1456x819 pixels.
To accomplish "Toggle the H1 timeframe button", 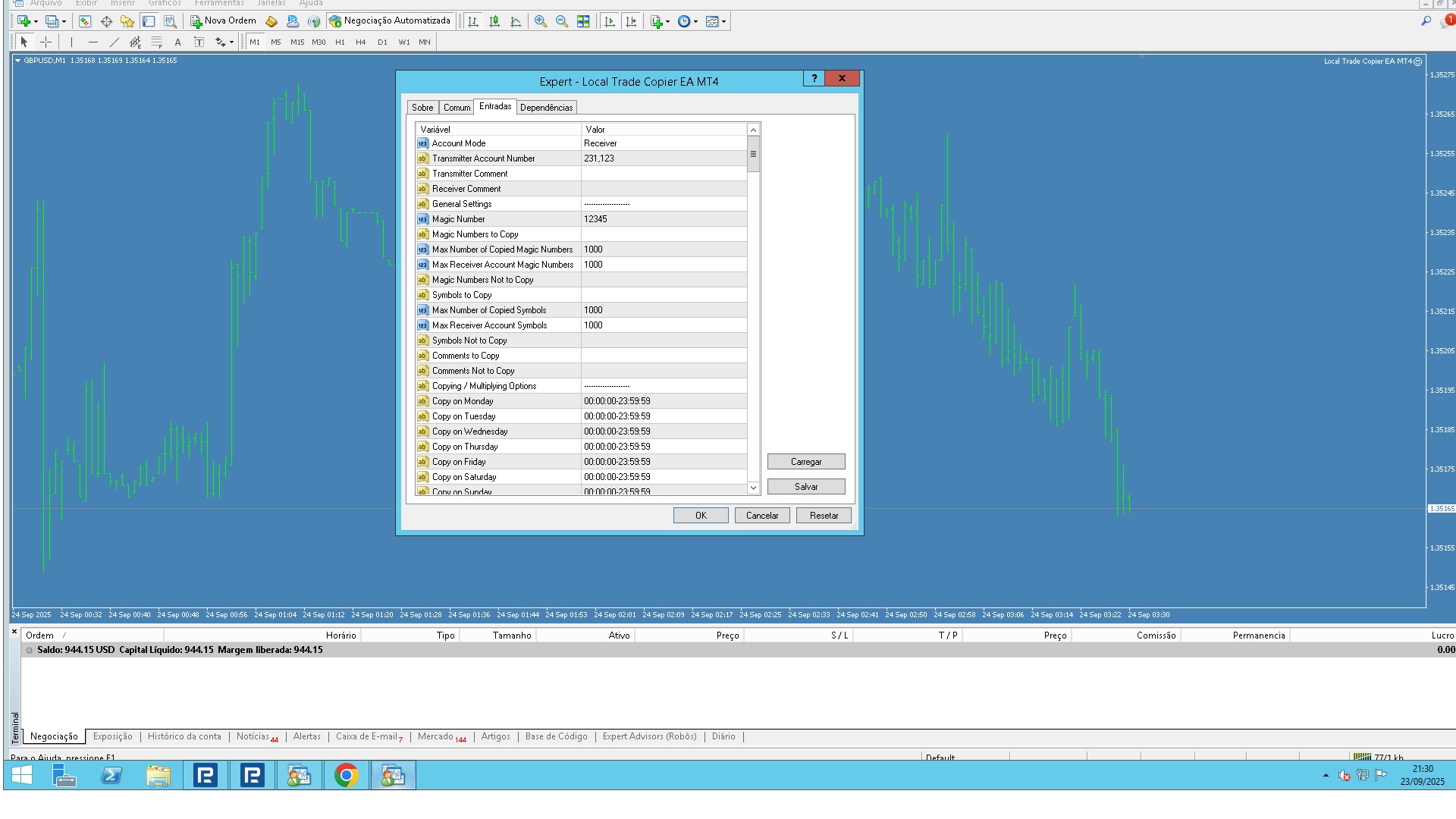I will tap(340, 42).
